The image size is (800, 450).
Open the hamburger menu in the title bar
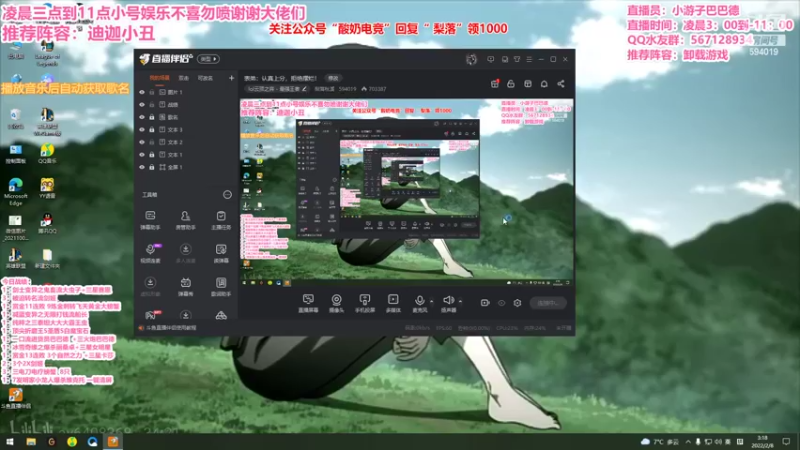[x=529, y=59]
